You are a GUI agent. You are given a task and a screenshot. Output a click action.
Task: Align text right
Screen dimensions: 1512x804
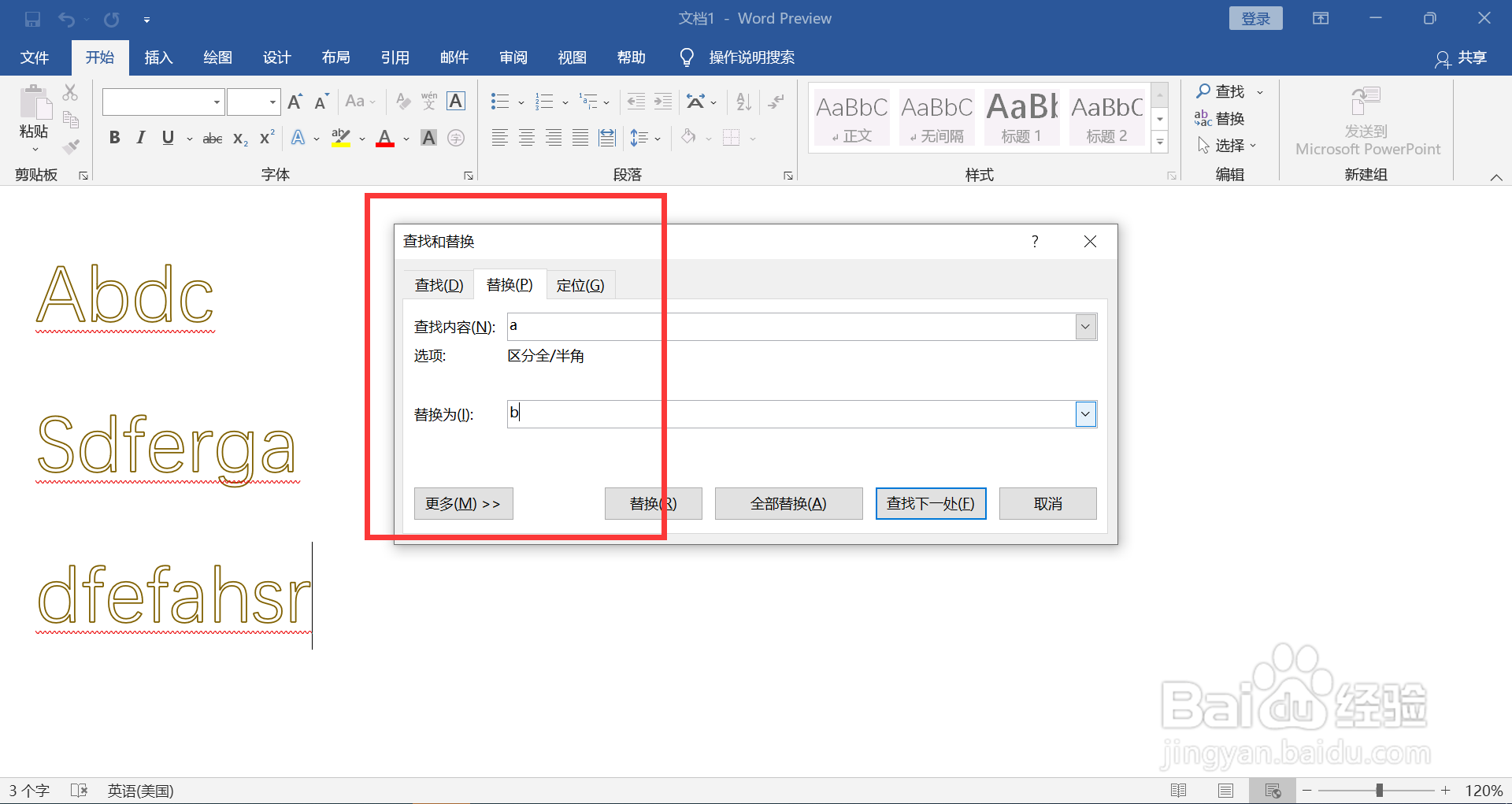pyautogui.click(x=554, y=138)
